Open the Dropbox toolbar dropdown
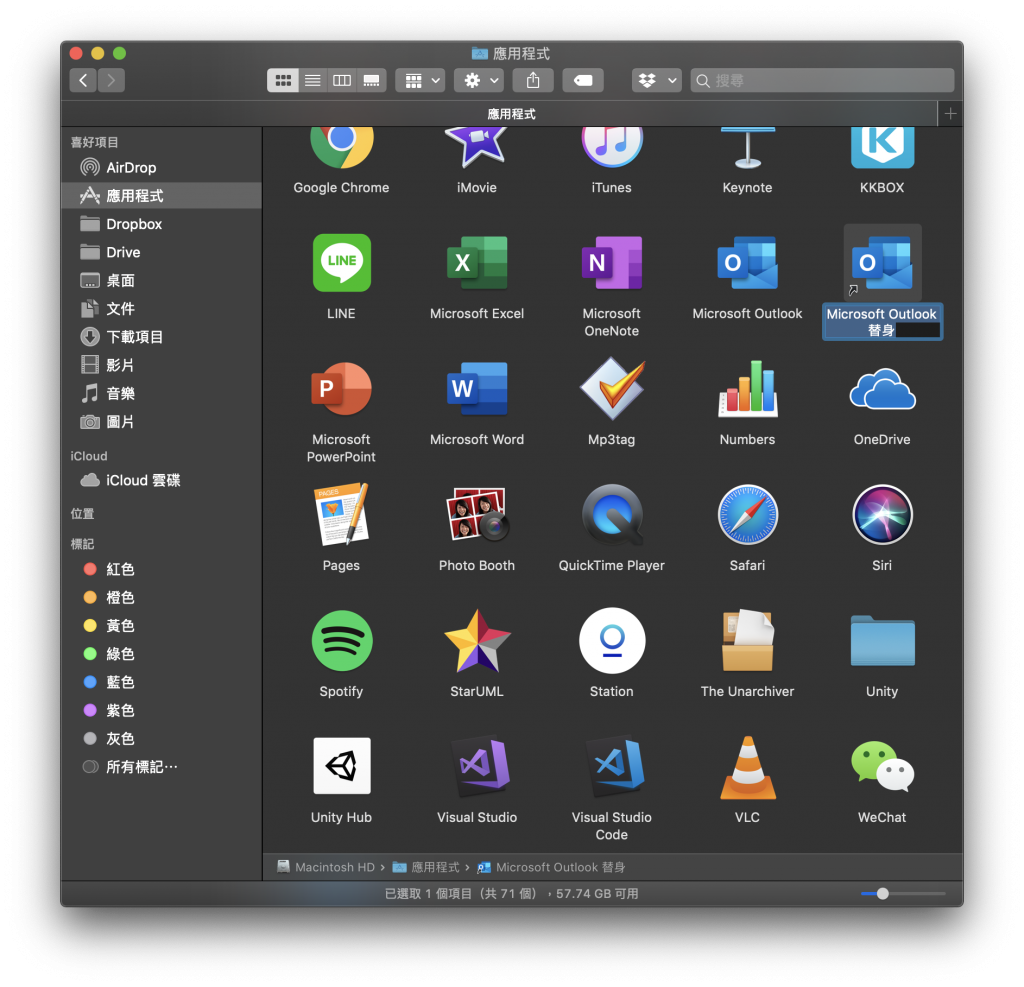The height and width of the screenshot is (987, 1024). (x=657, y=80)
